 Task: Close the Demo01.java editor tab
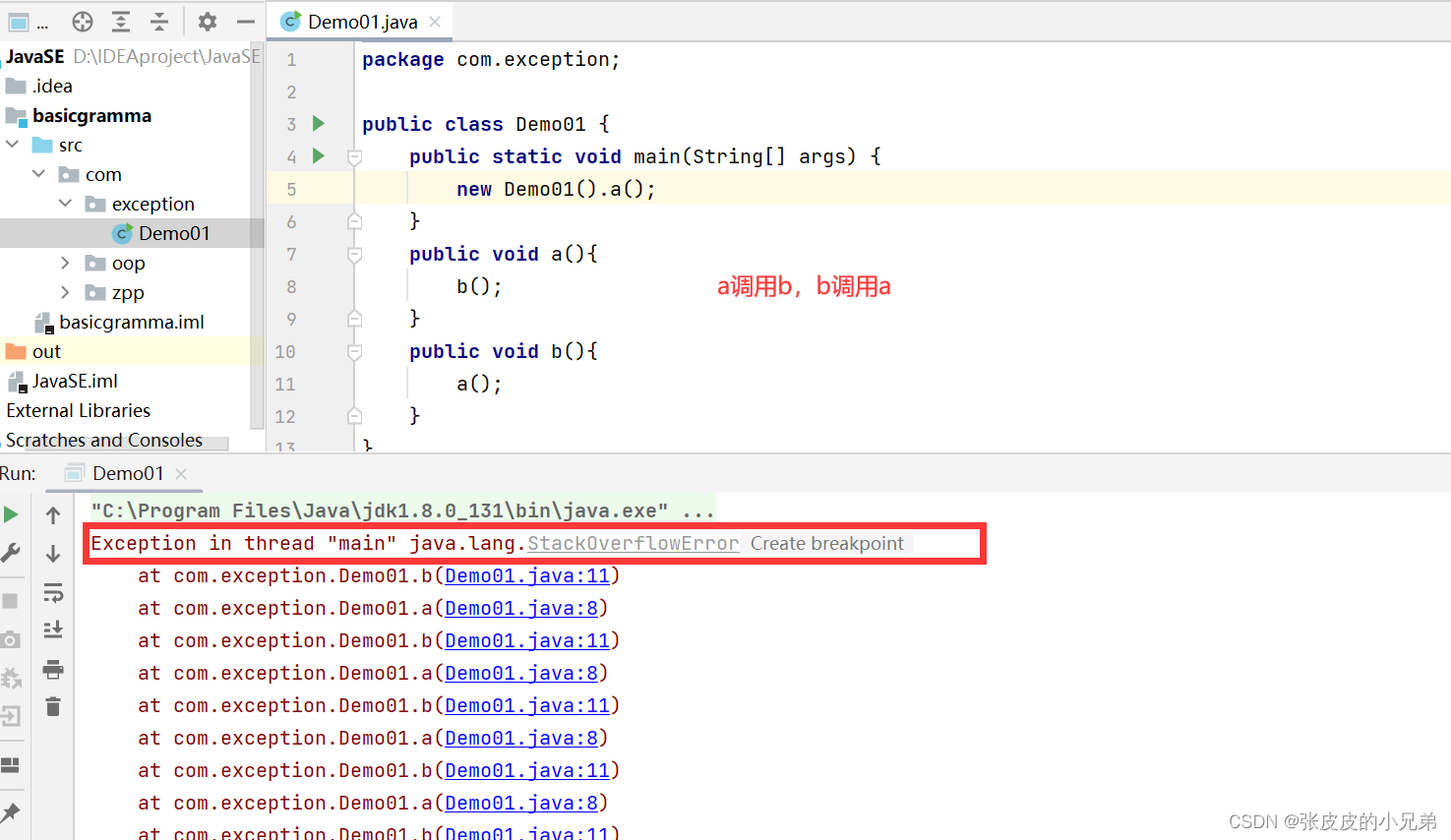pos(435,21)
